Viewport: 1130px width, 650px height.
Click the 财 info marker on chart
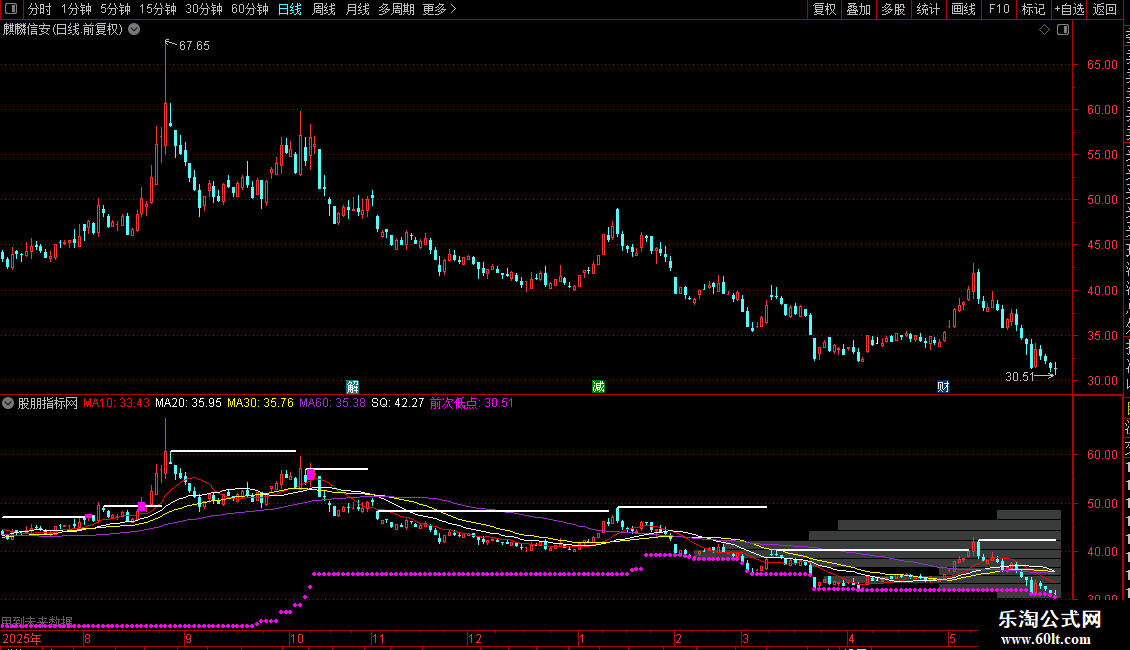click(943, 387)
